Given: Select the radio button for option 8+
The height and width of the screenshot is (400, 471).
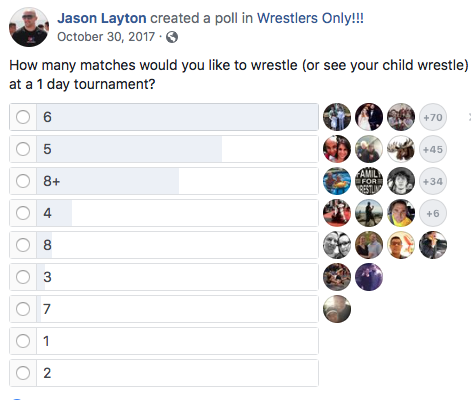Looking at the screenshot, I should pyautogui.click(x=23, y=181).
